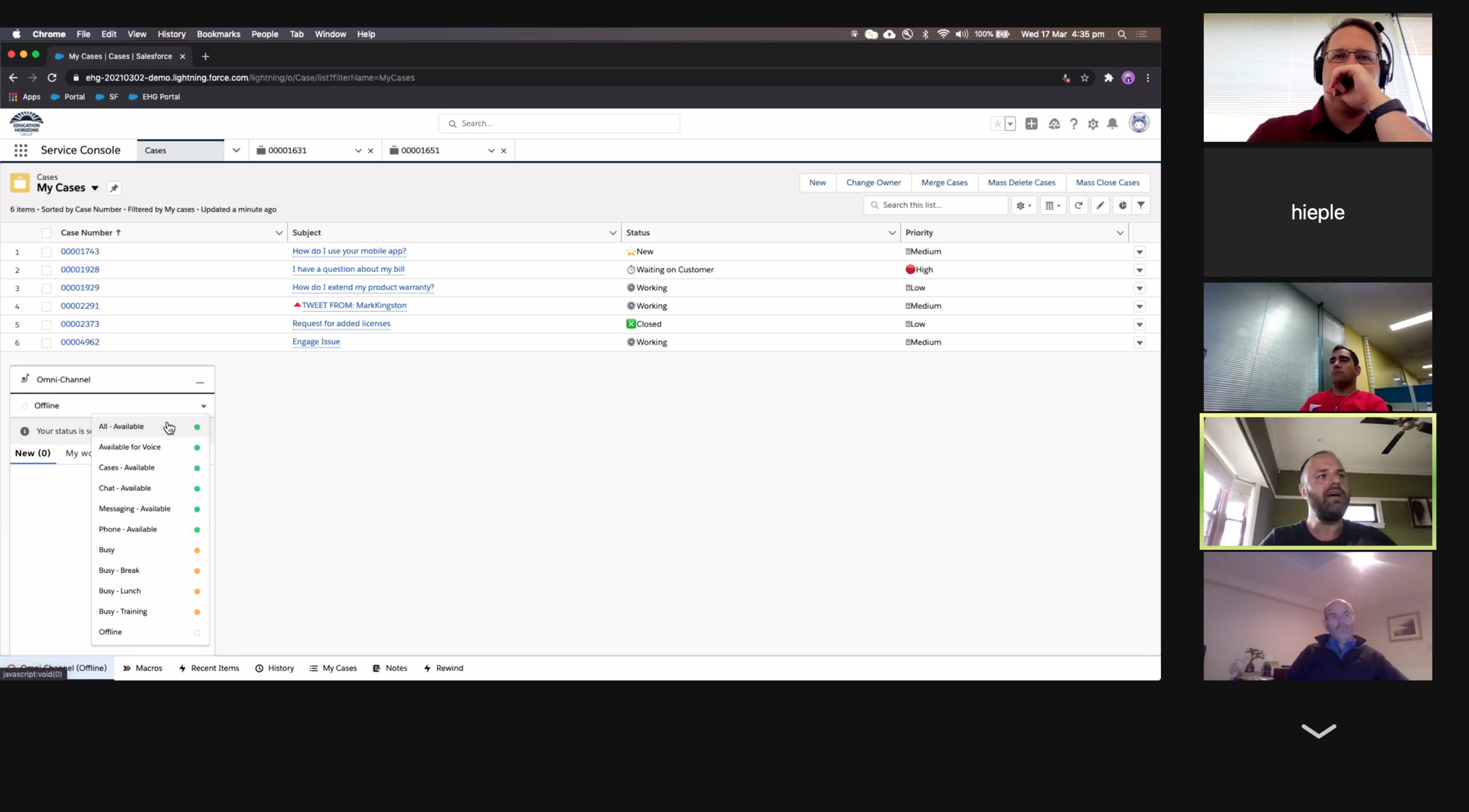Image resolution: width=1469 pixels, height=812 pixels.
Task: Check the box for case 00001743
Action: tap(46, 252)
